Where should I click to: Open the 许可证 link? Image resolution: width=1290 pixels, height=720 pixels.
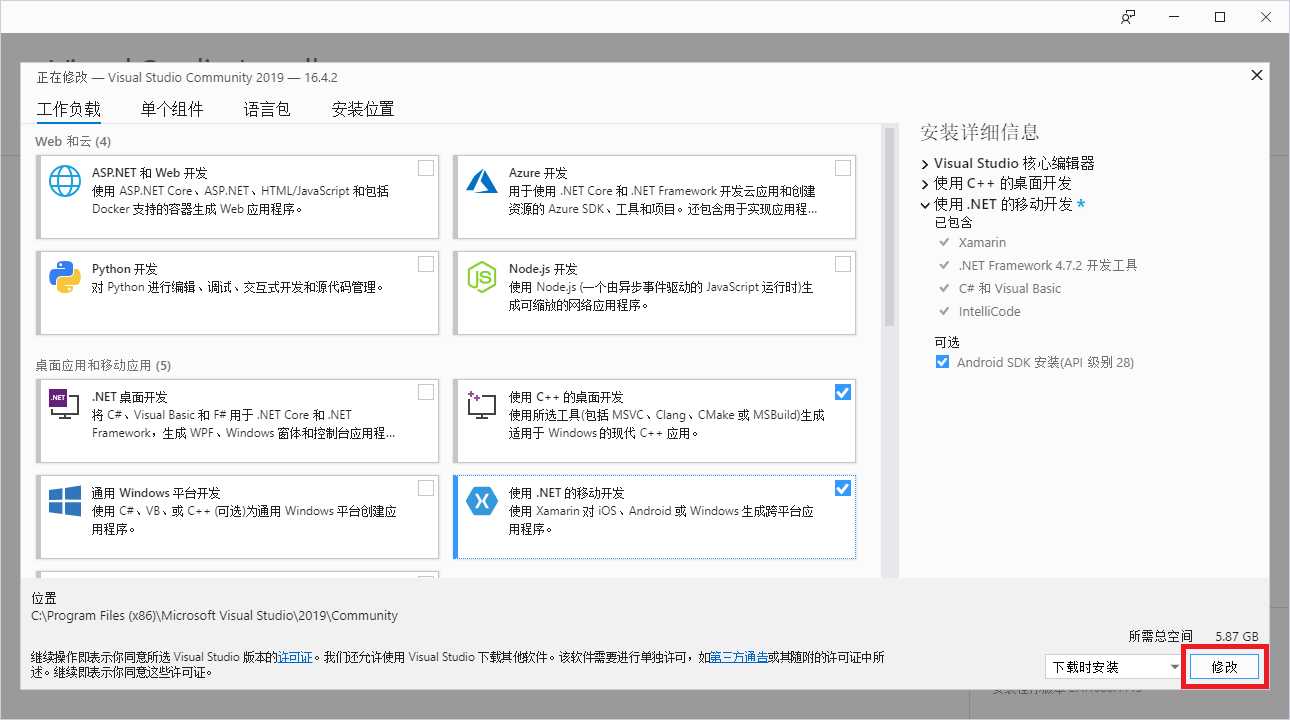tap(295, 657)
